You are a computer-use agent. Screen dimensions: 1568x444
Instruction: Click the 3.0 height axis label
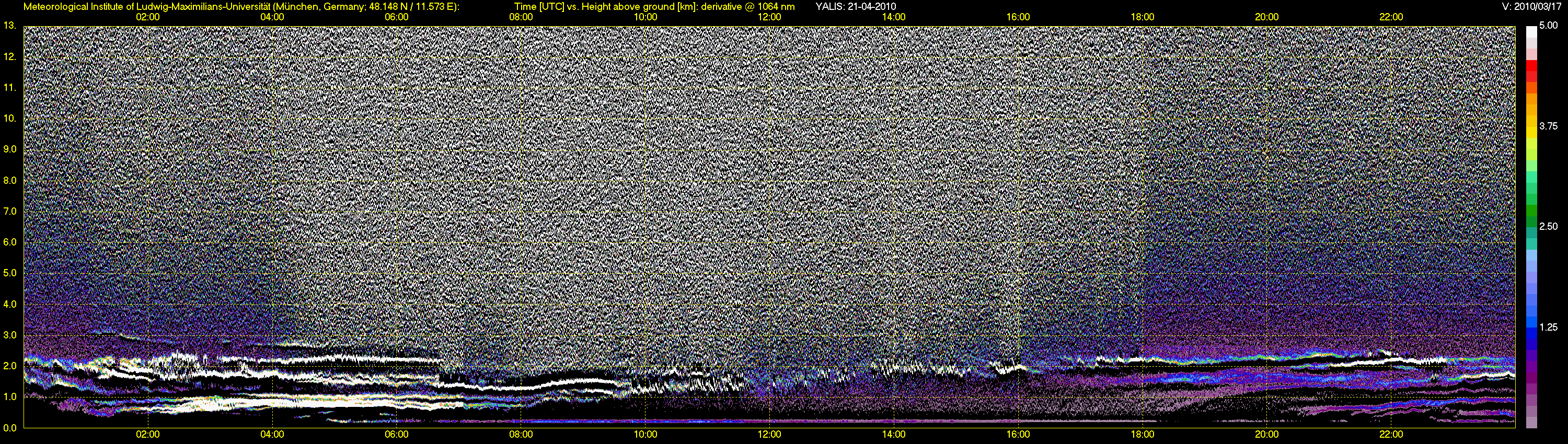pos(10,335)
